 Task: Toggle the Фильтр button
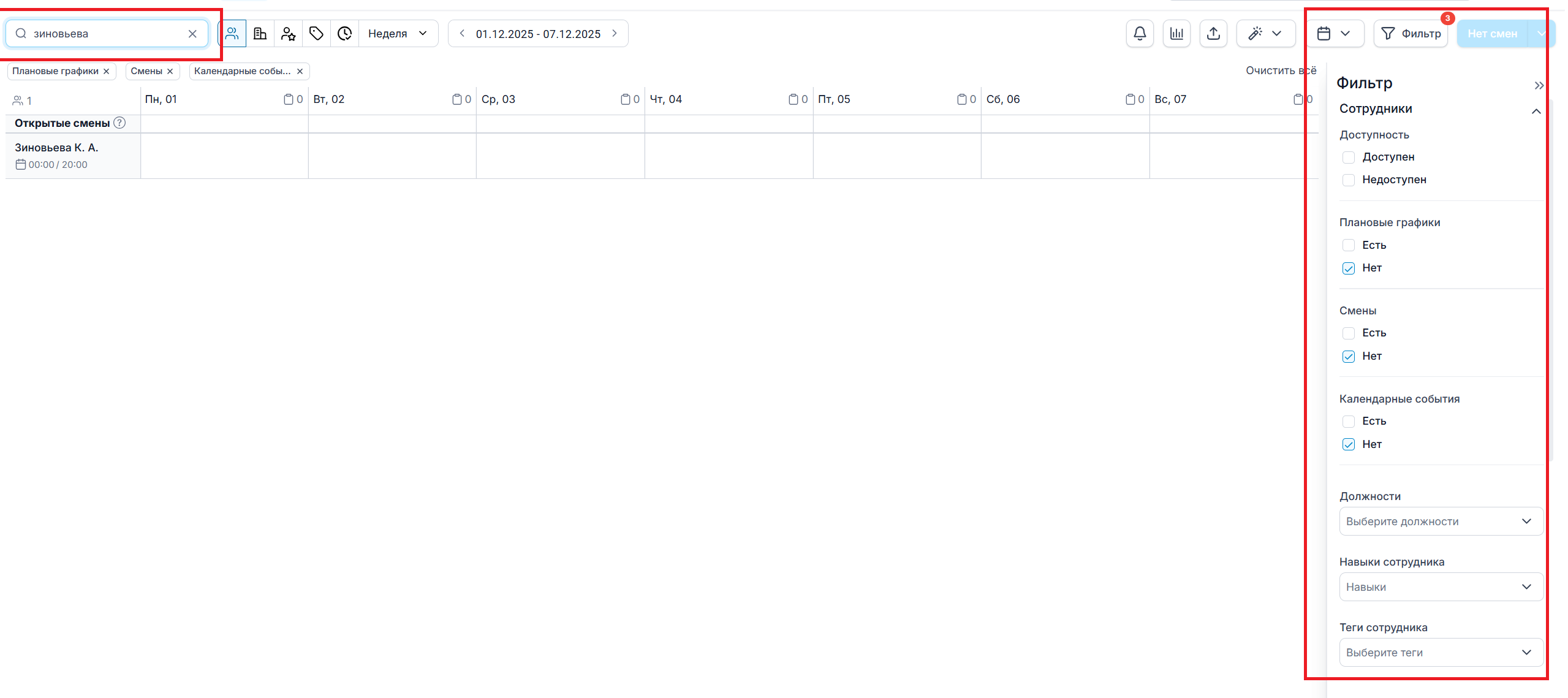click(1410, 34)
